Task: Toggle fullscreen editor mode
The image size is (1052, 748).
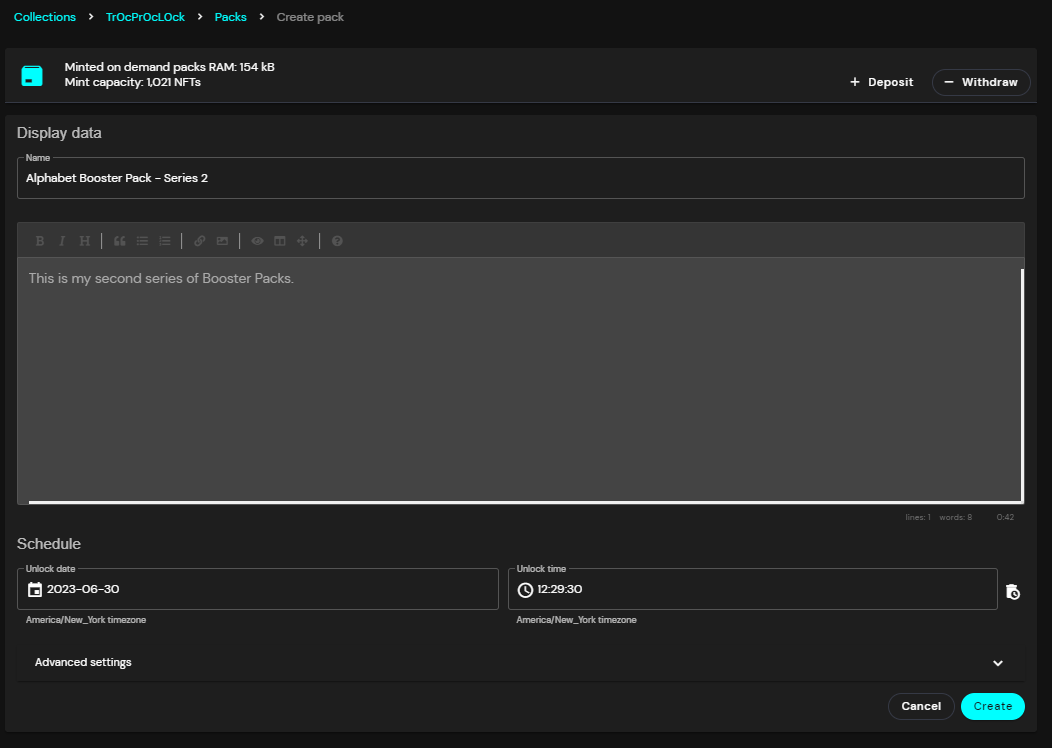Action: (x=303, y=241)
